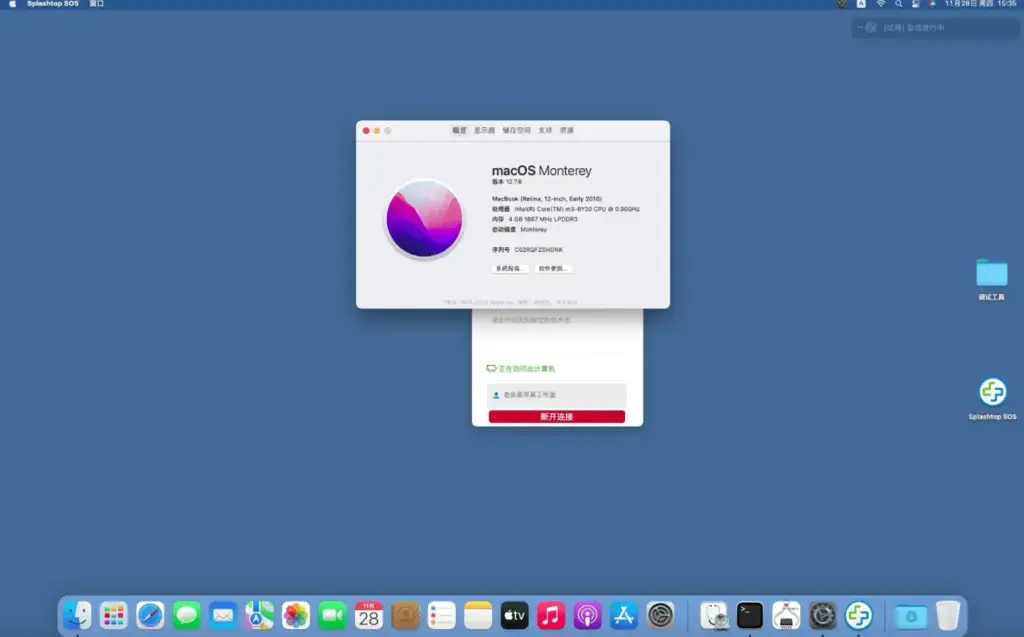The image size is (1024, 637).
Task: Select the macOS Monterey logo image
Action: pos(424,219)
